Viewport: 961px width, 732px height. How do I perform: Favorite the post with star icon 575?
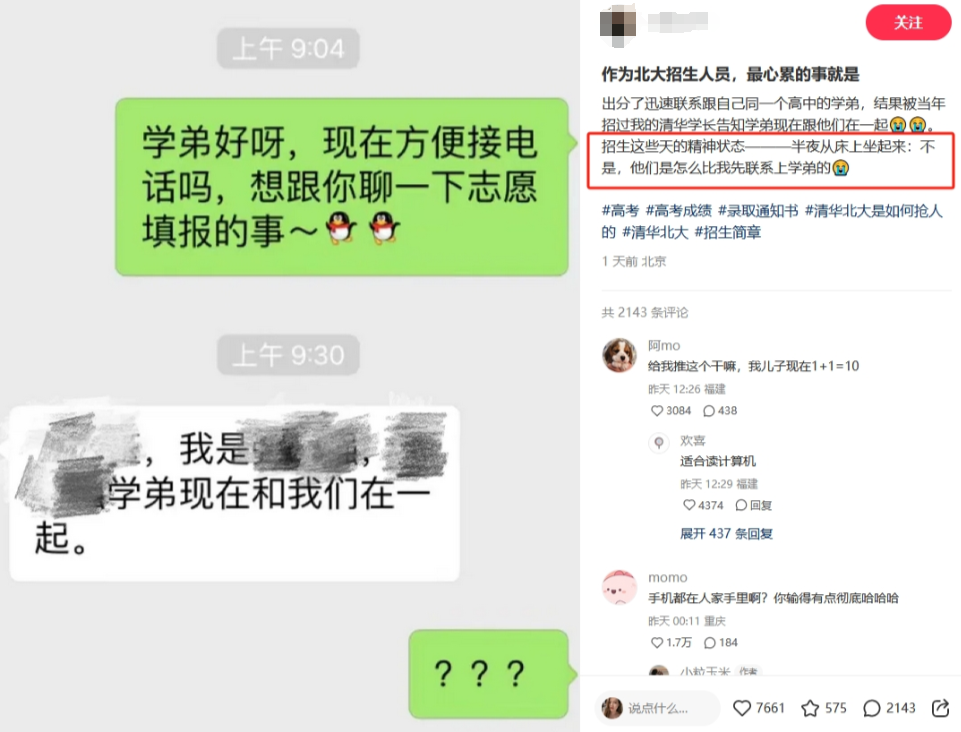pos(824,708)
